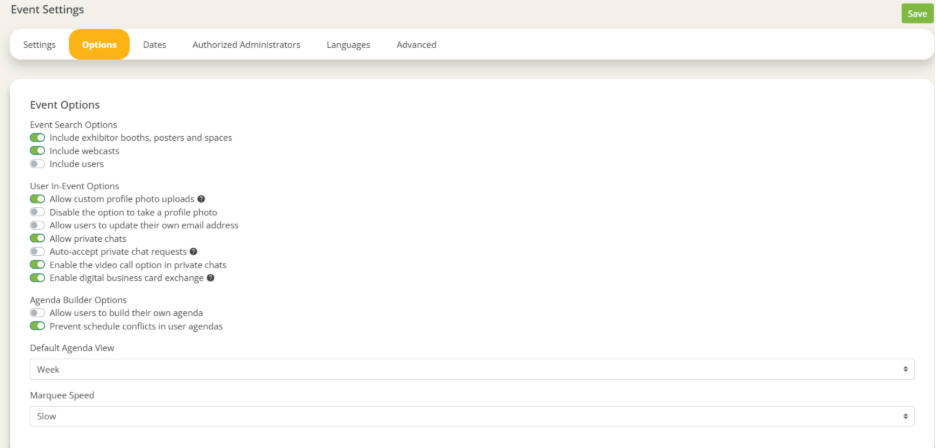Click help icon next to auto-accept chat requests
936x448 pixels.
[194, 252]
